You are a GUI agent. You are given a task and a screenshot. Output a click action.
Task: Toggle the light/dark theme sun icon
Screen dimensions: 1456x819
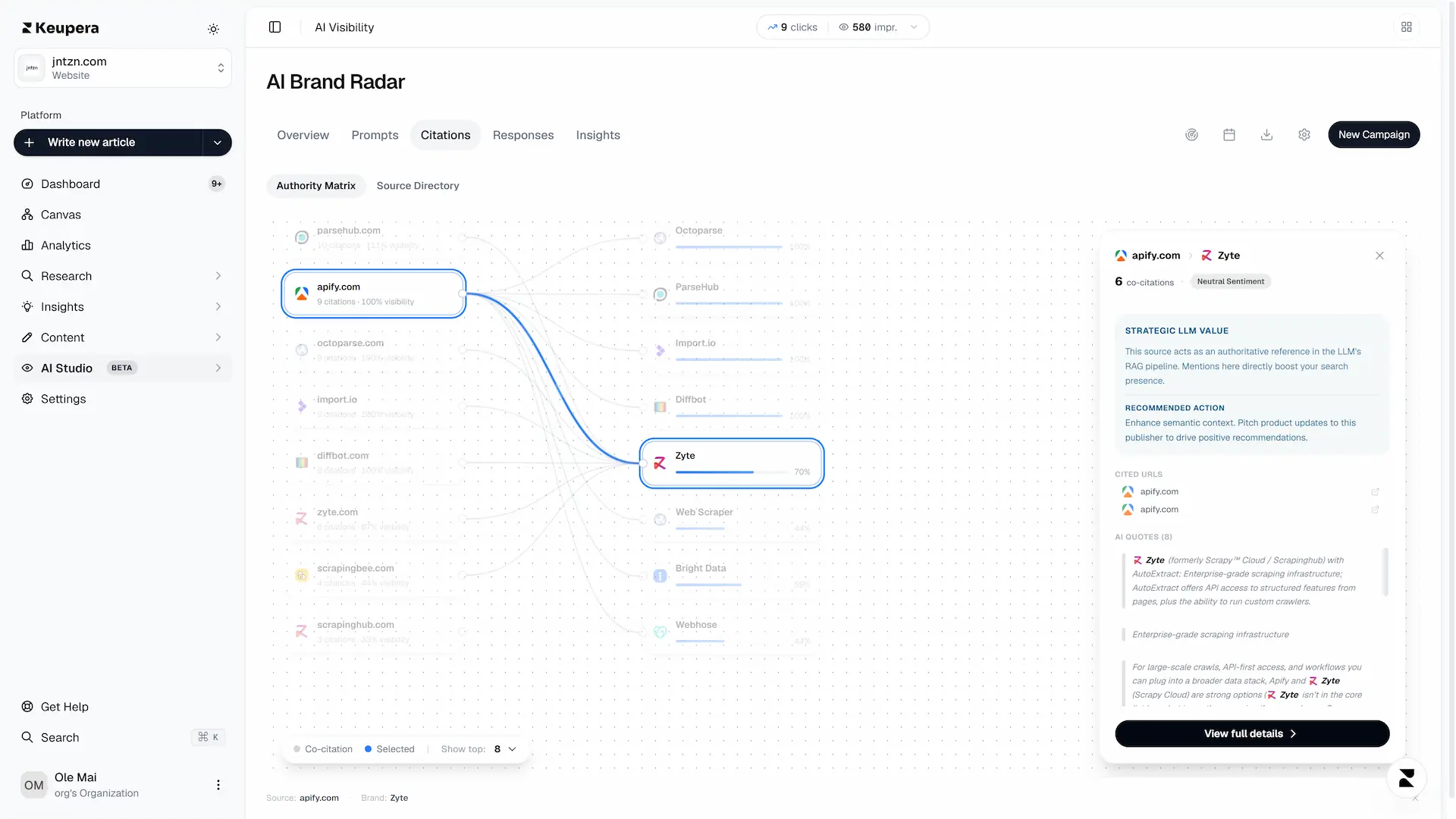(x=213, y=29)
